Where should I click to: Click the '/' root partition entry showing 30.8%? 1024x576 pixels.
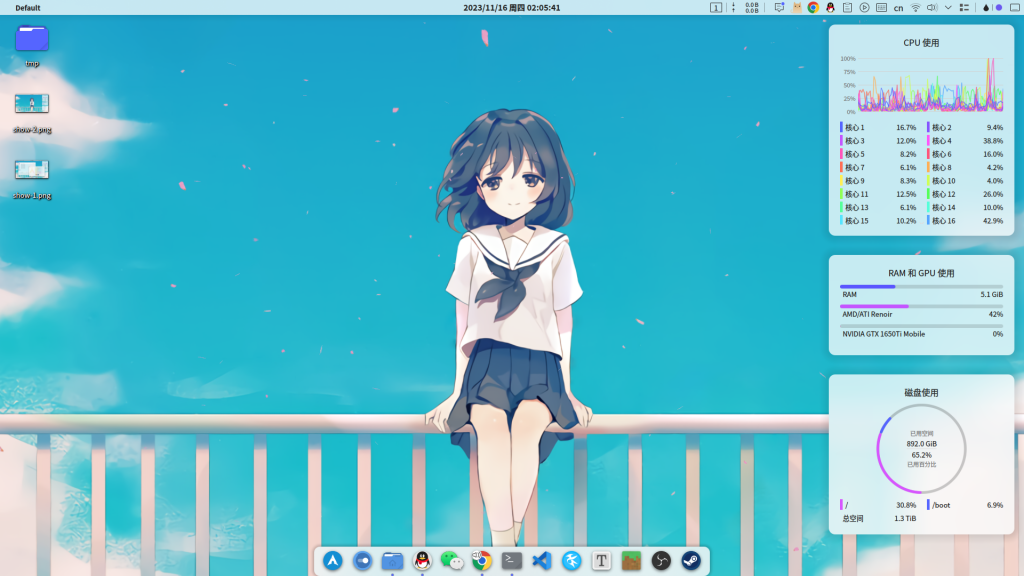coord(878,505)
